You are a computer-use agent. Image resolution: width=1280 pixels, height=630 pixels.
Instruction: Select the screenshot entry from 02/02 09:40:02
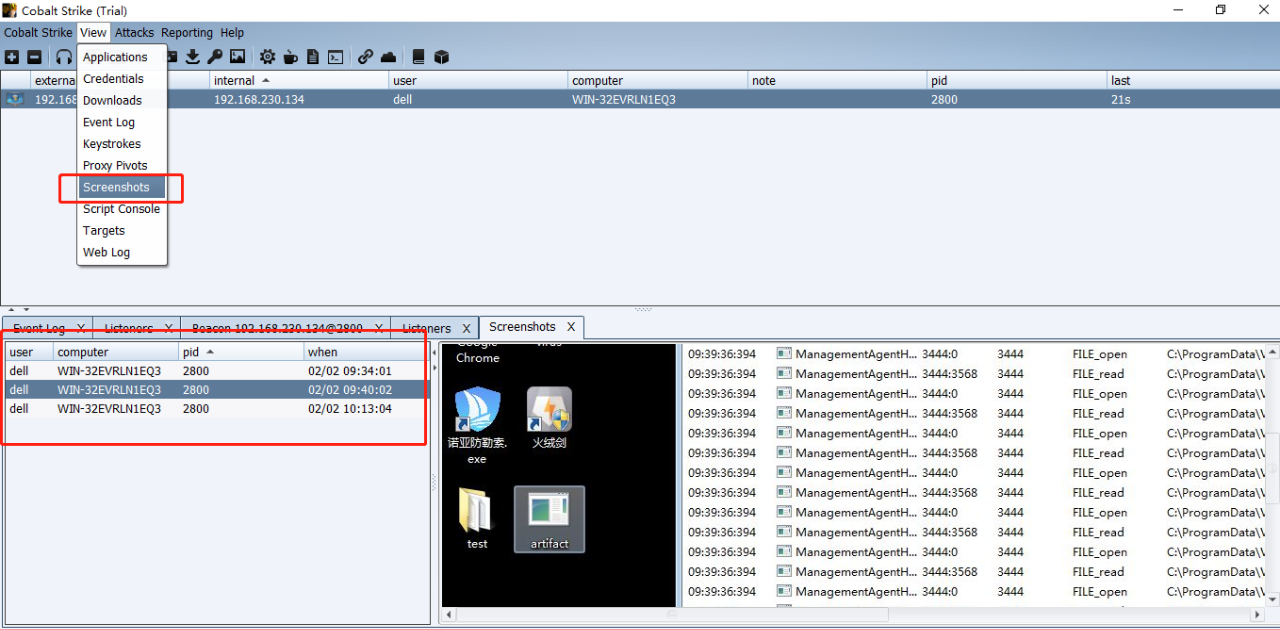click(x=217, y=390)
